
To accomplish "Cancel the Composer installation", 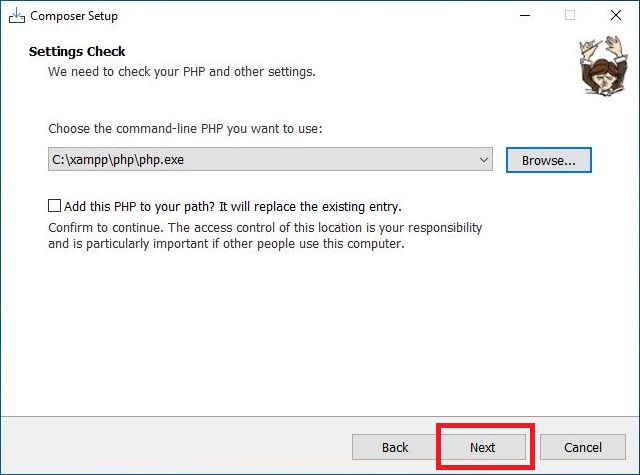I will click(x=583, y=447).
